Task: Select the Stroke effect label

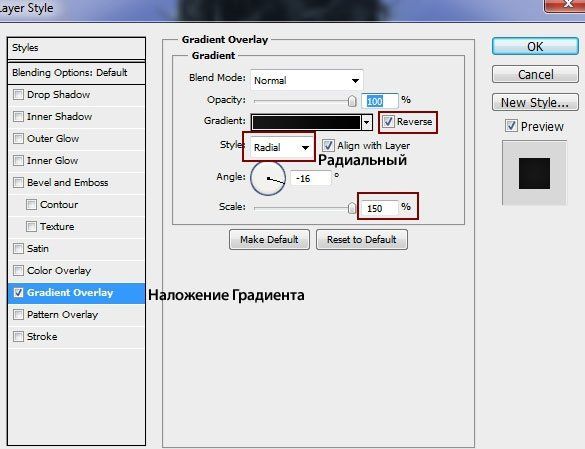Action: 42,337
